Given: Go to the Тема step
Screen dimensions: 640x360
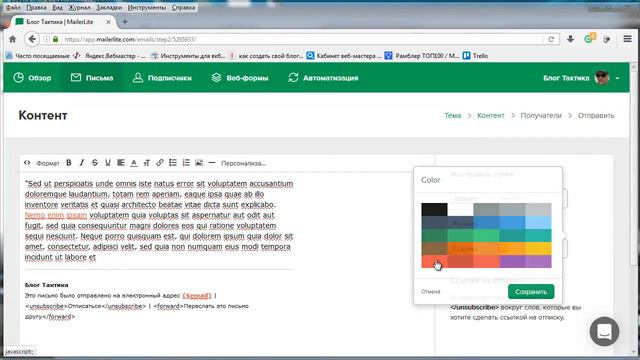Looking at the screenshot, I should coord(453,116).
